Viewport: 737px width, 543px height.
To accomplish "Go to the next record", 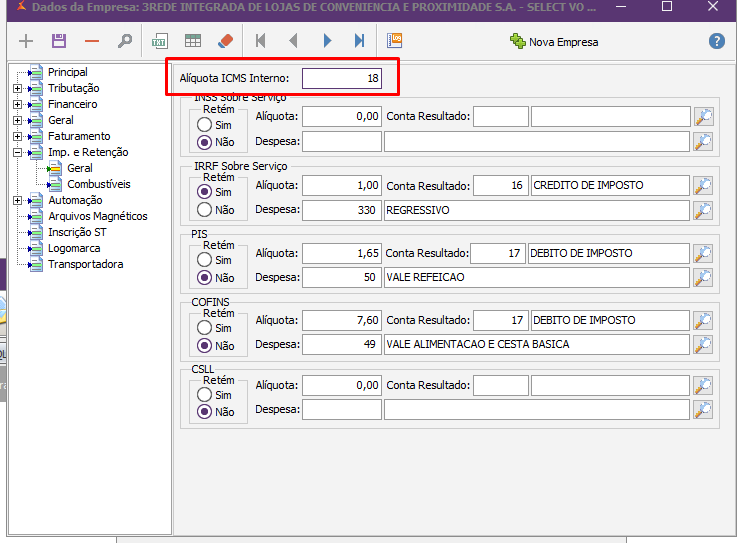I will [x=327, y=41].
